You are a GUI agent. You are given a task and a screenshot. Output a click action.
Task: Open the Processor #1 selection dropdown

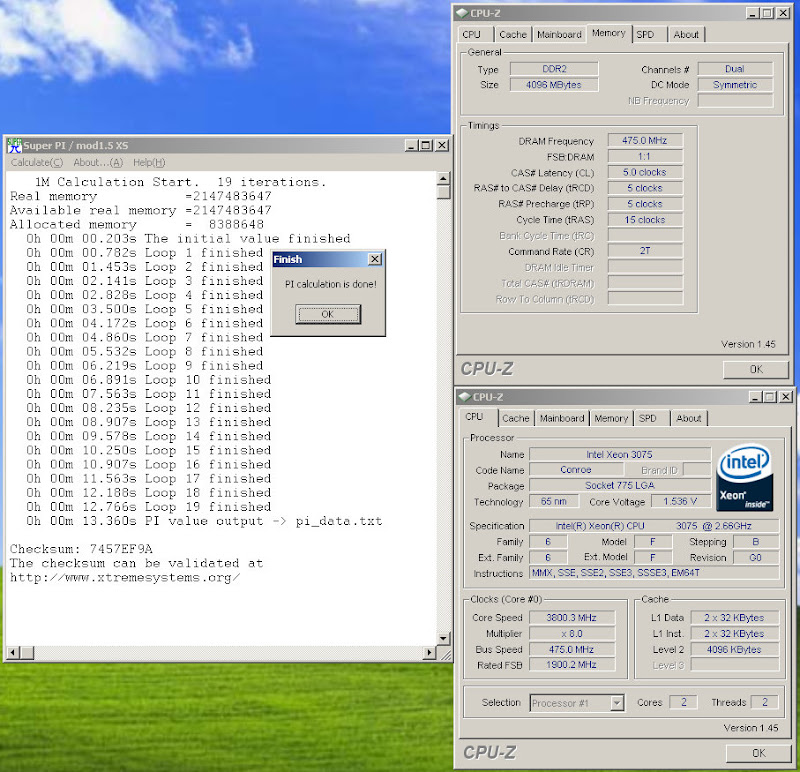point(616,703)
